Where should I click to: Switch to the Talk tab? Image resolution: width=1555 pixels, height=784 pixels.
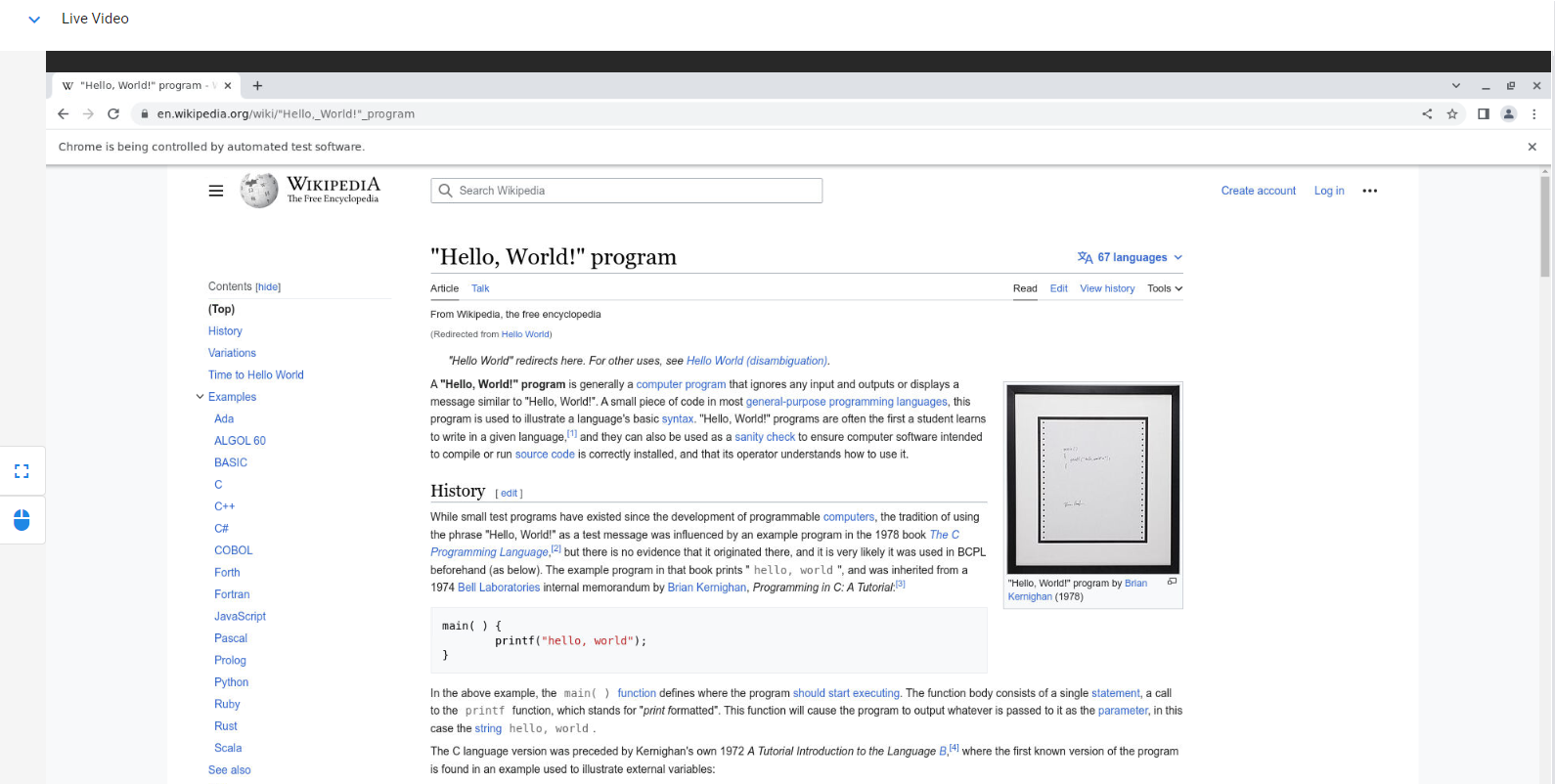[x=480, y=288]
